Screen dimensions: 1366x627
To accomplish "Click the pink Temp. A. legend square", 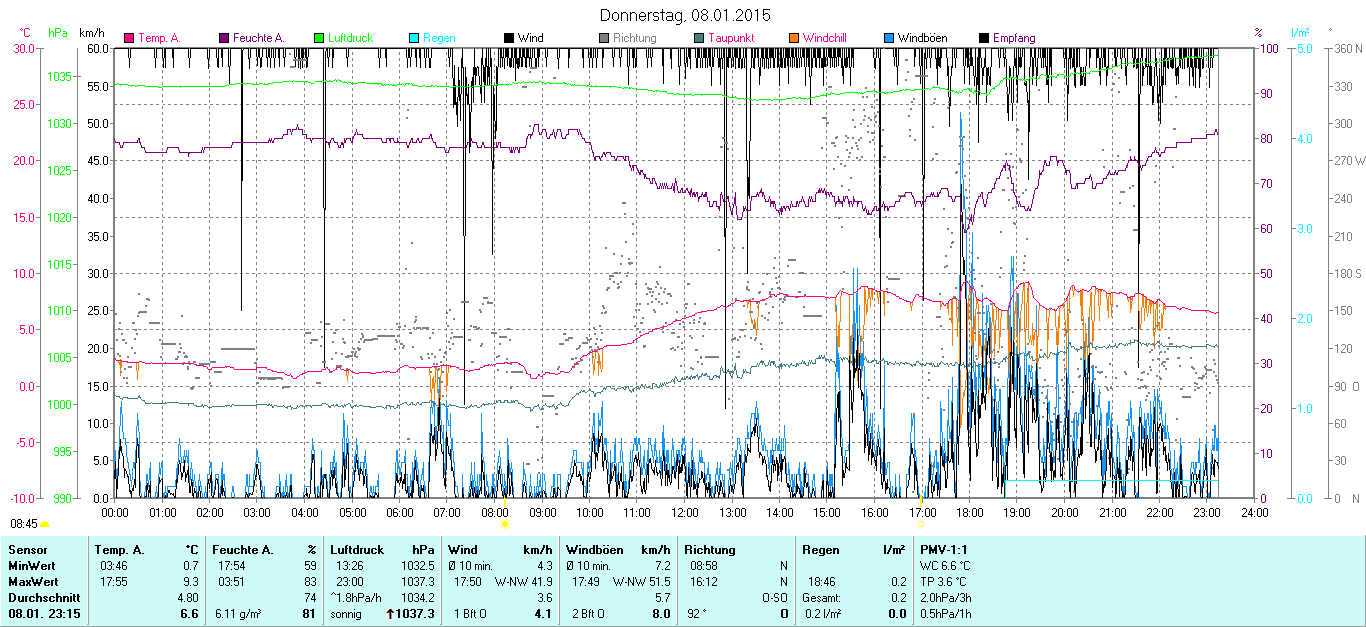I will click(129, 38).
